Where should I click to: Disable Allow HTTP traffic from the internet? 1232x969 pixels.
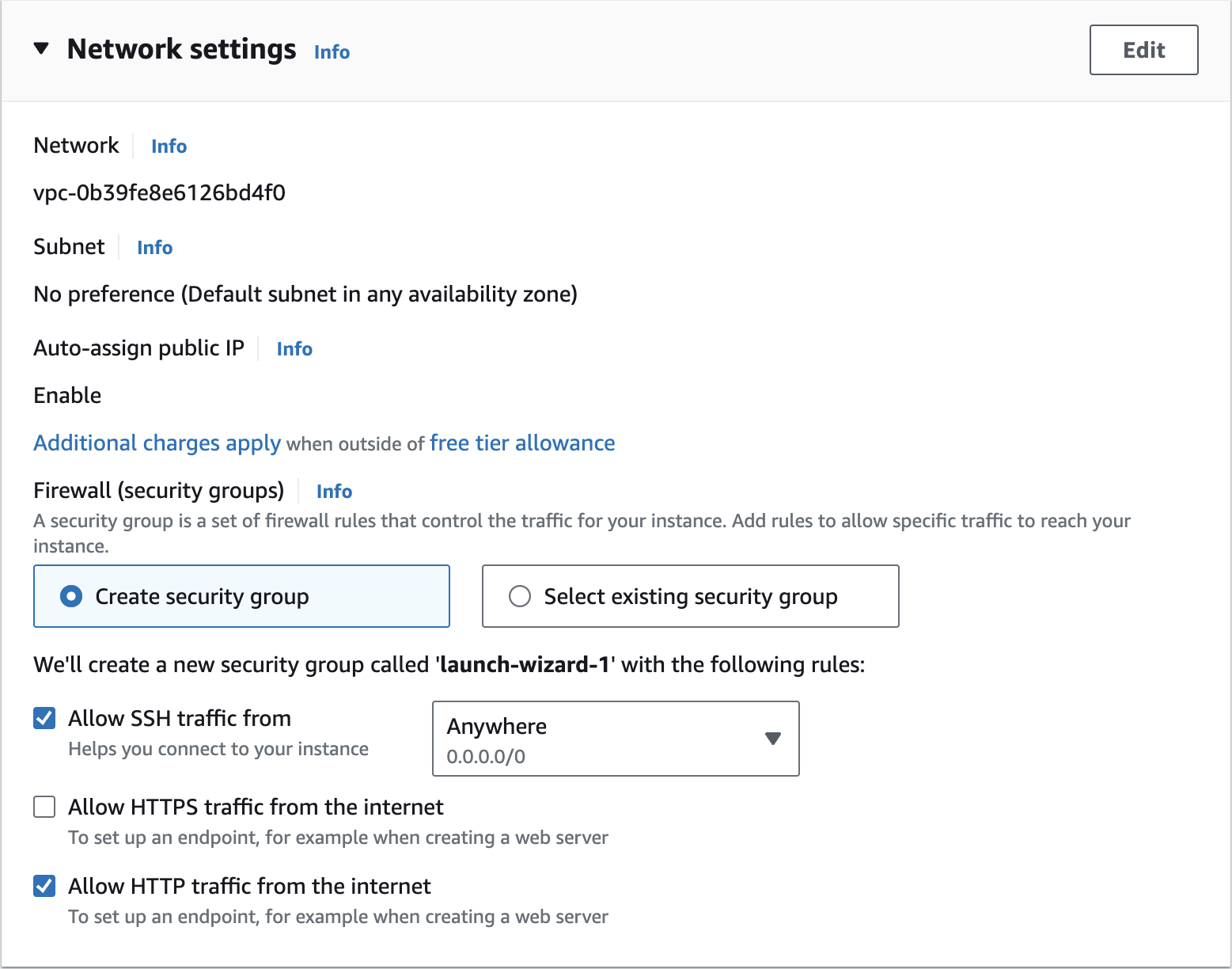[44, 886]
